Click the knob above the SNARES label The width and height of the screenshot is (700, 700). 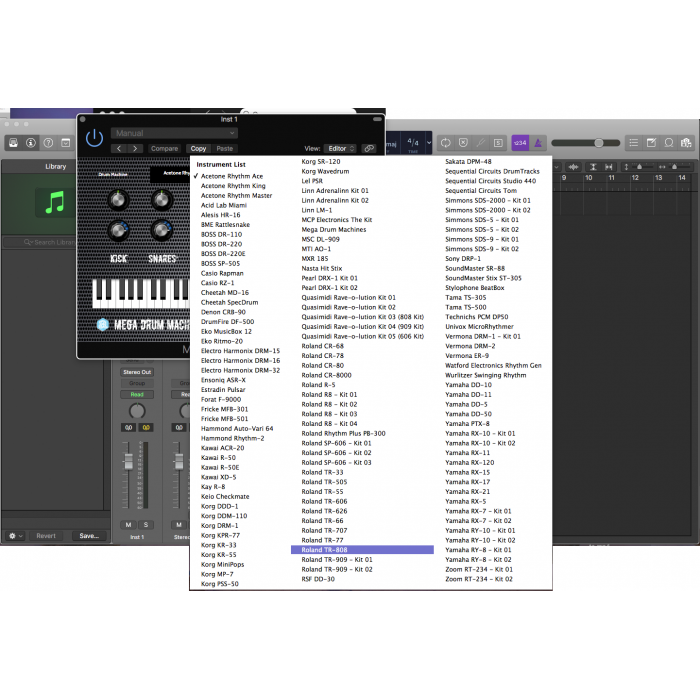coord(162,230)
